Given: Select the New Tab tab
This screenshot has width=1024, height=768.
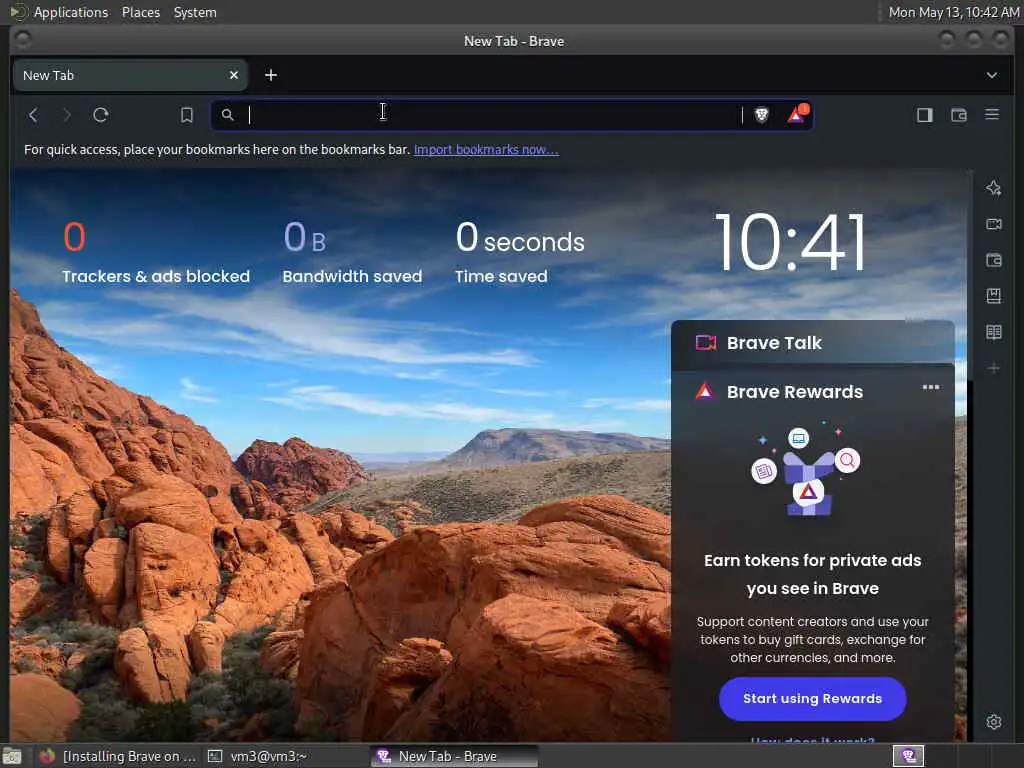Looking at the screenshot, I should click(x=131, y=75).
